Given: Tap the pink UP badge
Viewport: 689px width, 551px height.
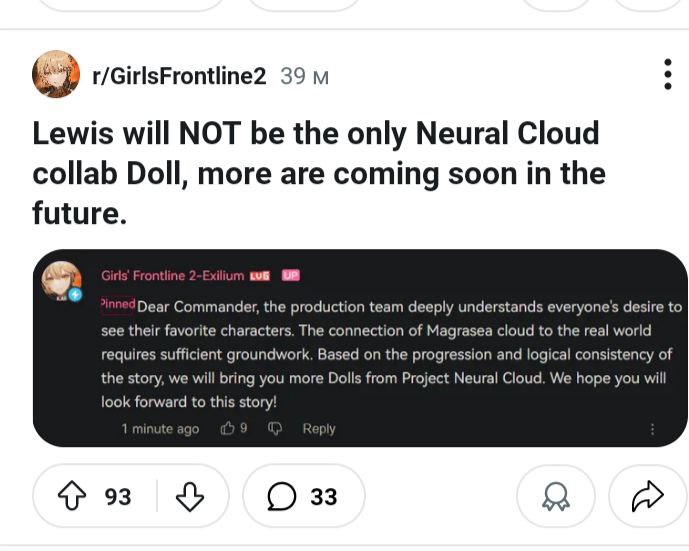Looking at the screenshot, I should click(291, 275).
